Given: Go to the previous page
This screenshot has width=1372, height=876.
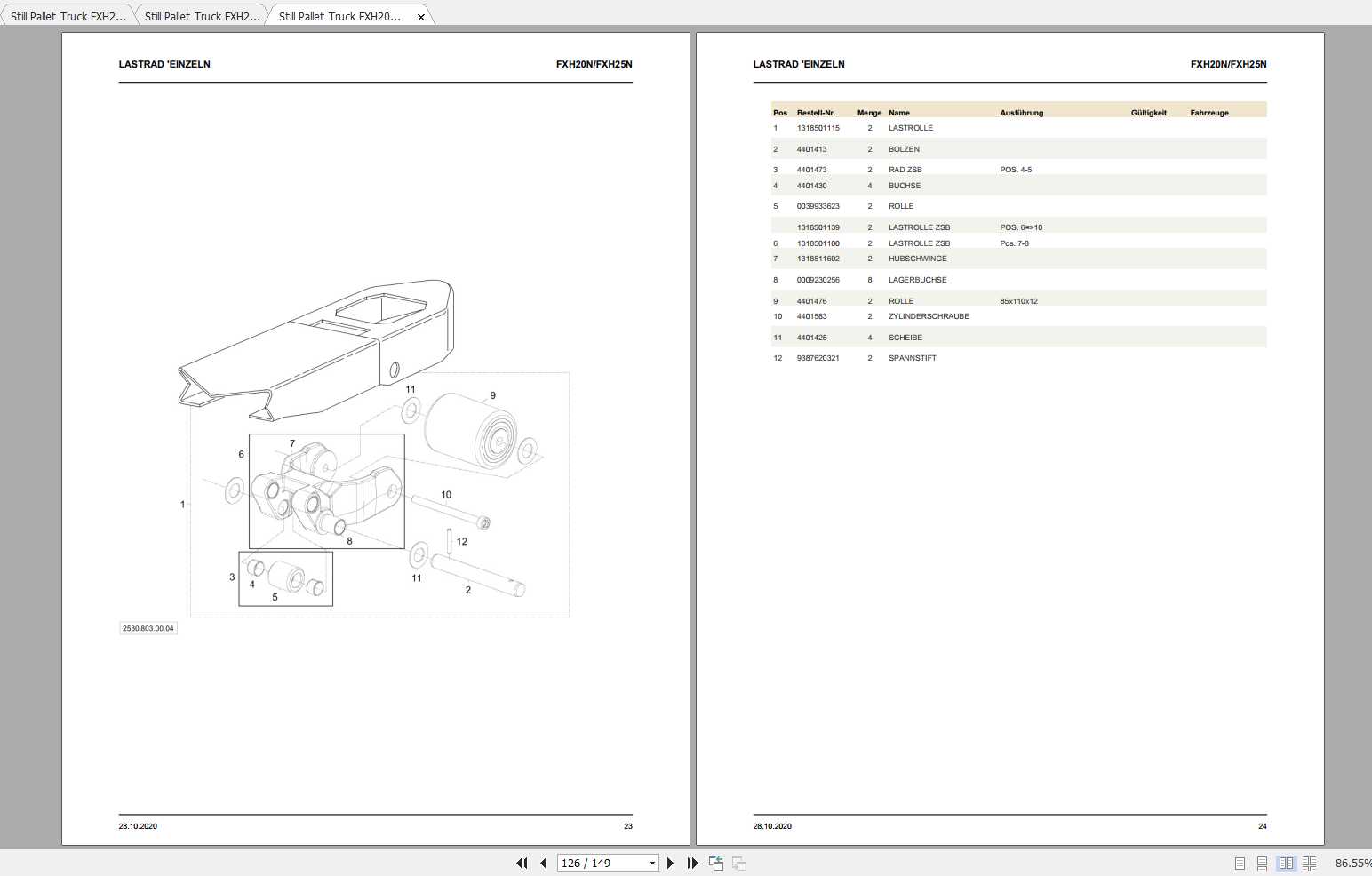Looking at the screenshot, I should click(544, 863).
